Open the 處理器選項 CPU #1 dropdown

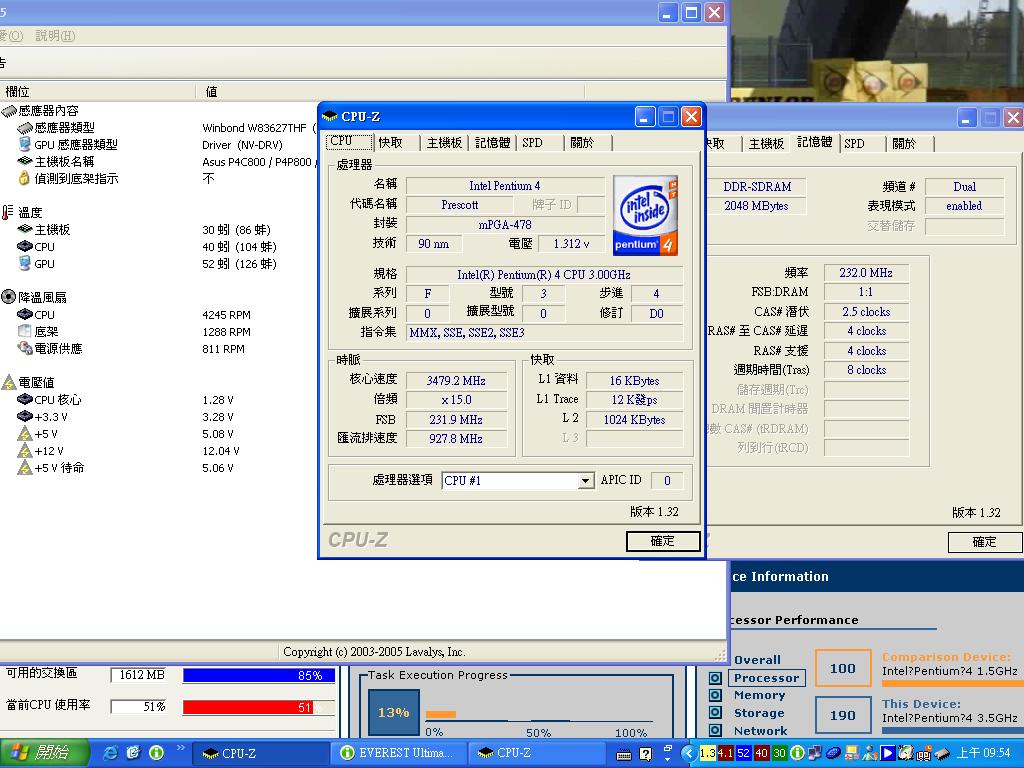(586, 481)
